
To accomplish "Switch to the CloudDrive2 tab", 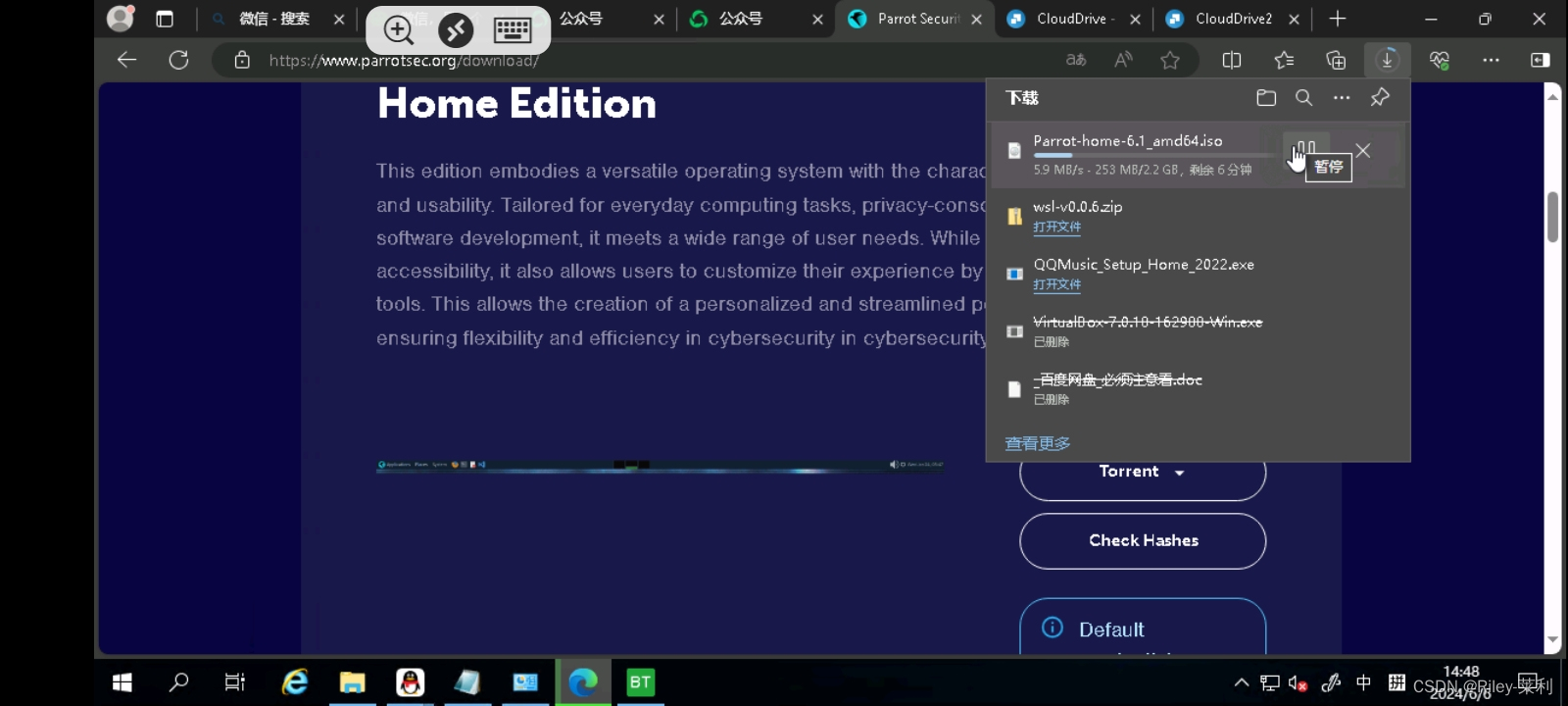I will coord(1233,19).
